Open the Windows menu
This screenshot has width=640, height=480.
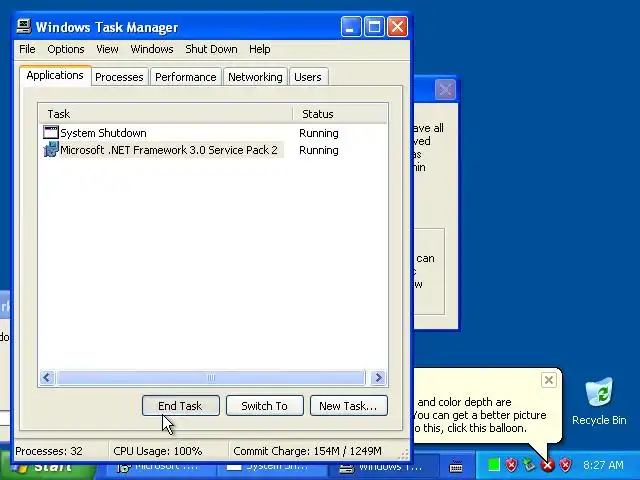(x=152, y=49)
